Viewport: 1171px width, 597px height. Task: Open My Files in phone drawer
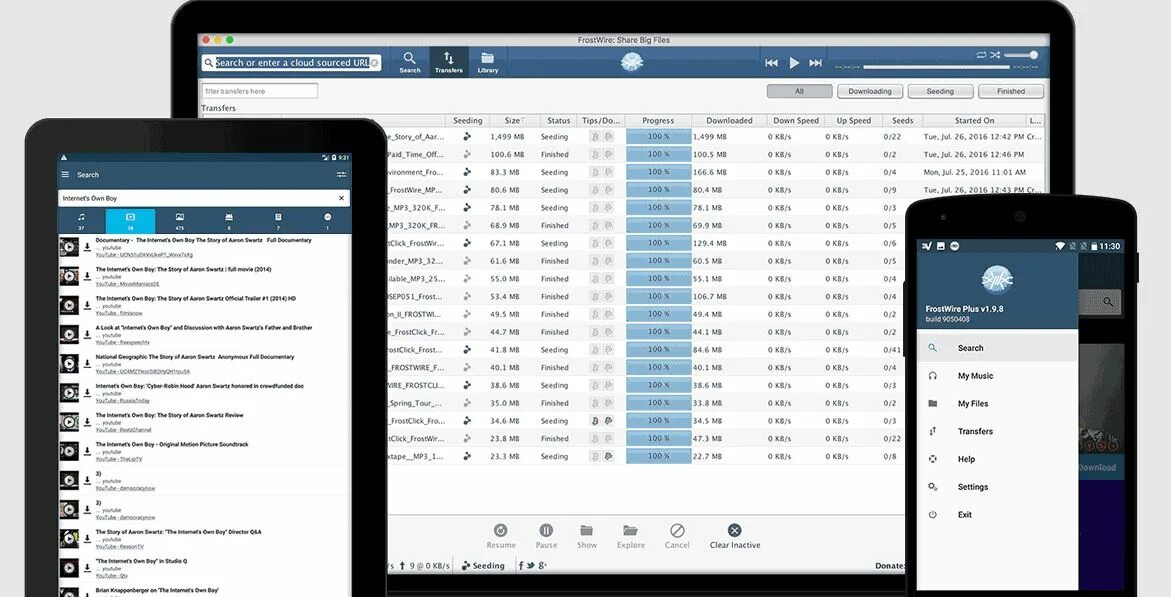[996, 403]
